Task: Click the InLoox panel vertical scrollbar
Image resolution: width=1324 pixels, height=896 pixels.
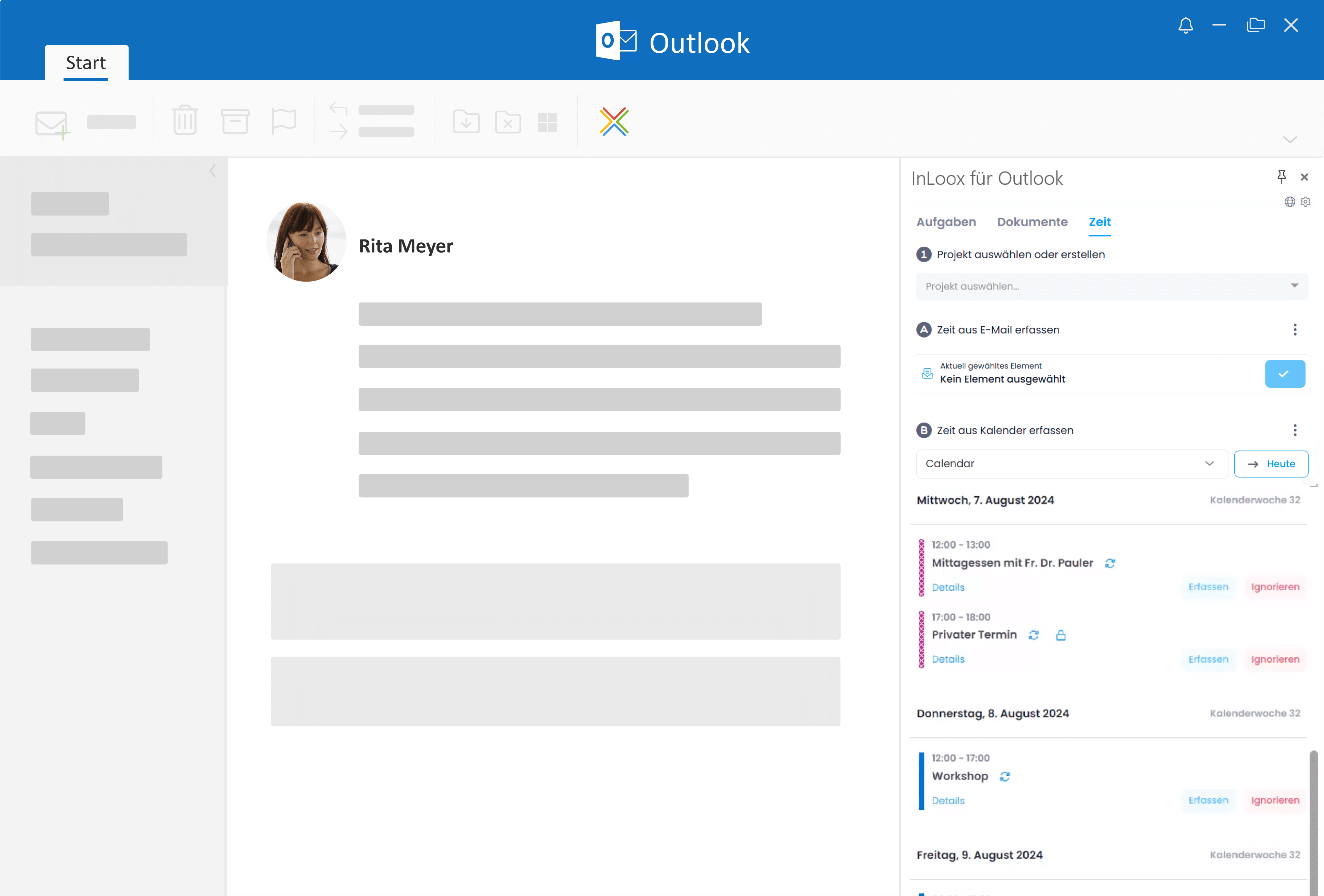Action: (x=1313, y=823)
